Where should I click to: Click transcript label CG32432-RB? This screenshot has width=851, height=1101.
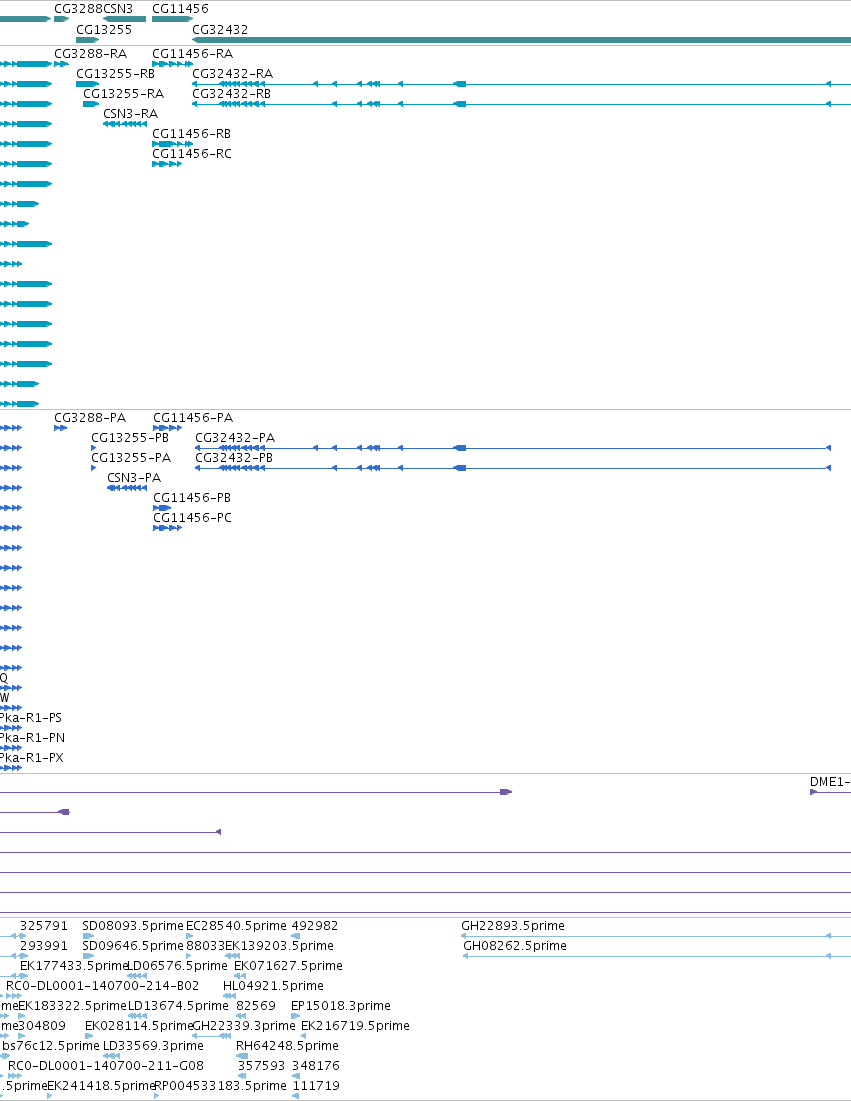[232, 93]
